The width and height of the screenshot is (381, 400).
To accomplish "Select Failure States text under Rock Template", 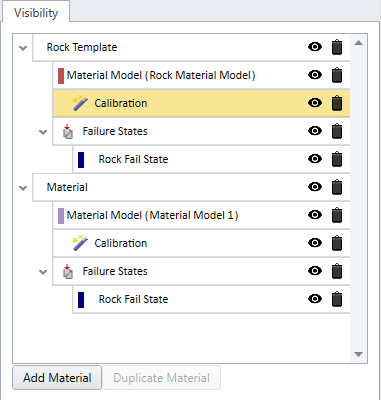I will click(x=115, y=131).
